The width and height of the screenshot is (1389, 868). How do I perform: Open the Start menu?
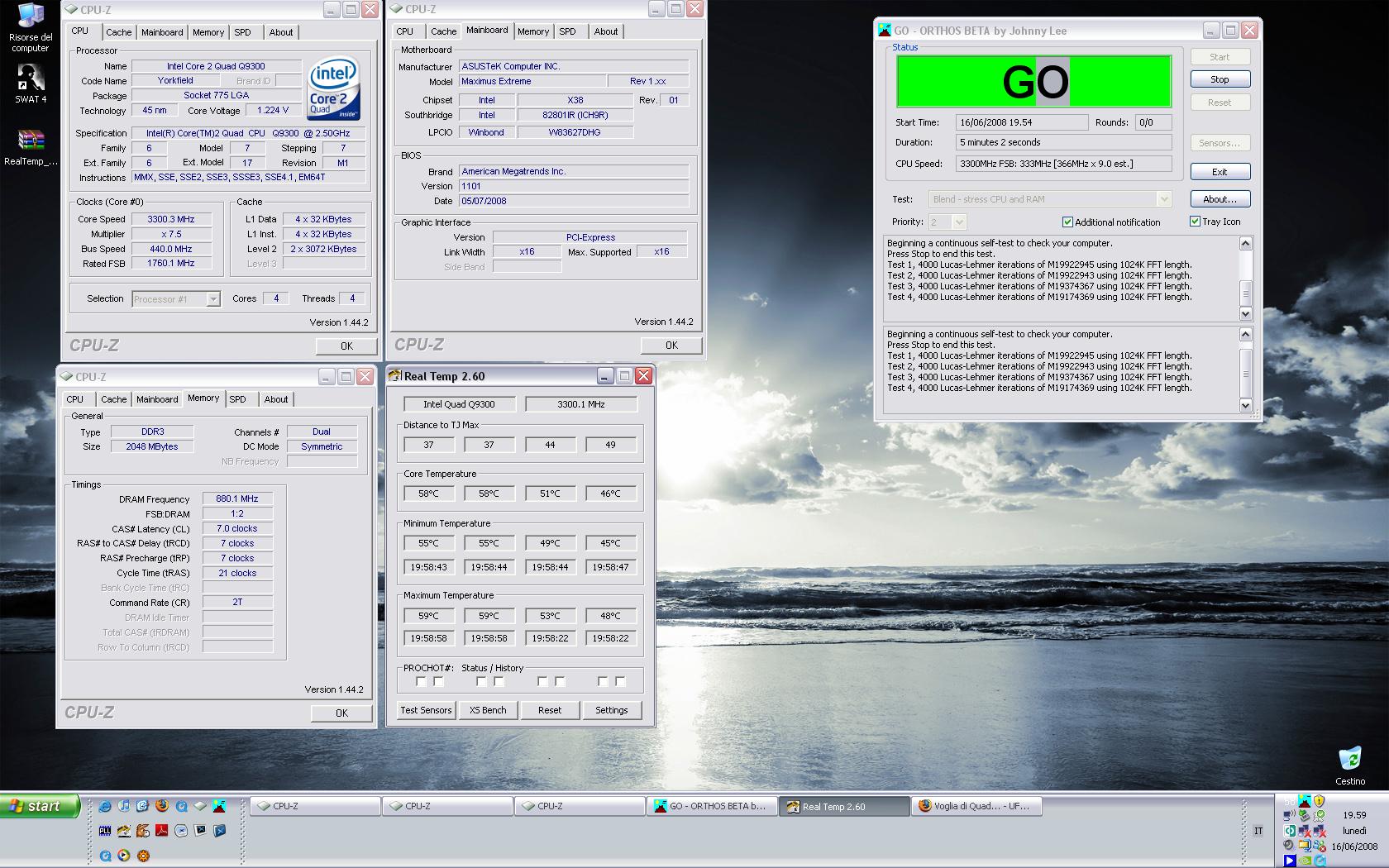coord(40,806)
